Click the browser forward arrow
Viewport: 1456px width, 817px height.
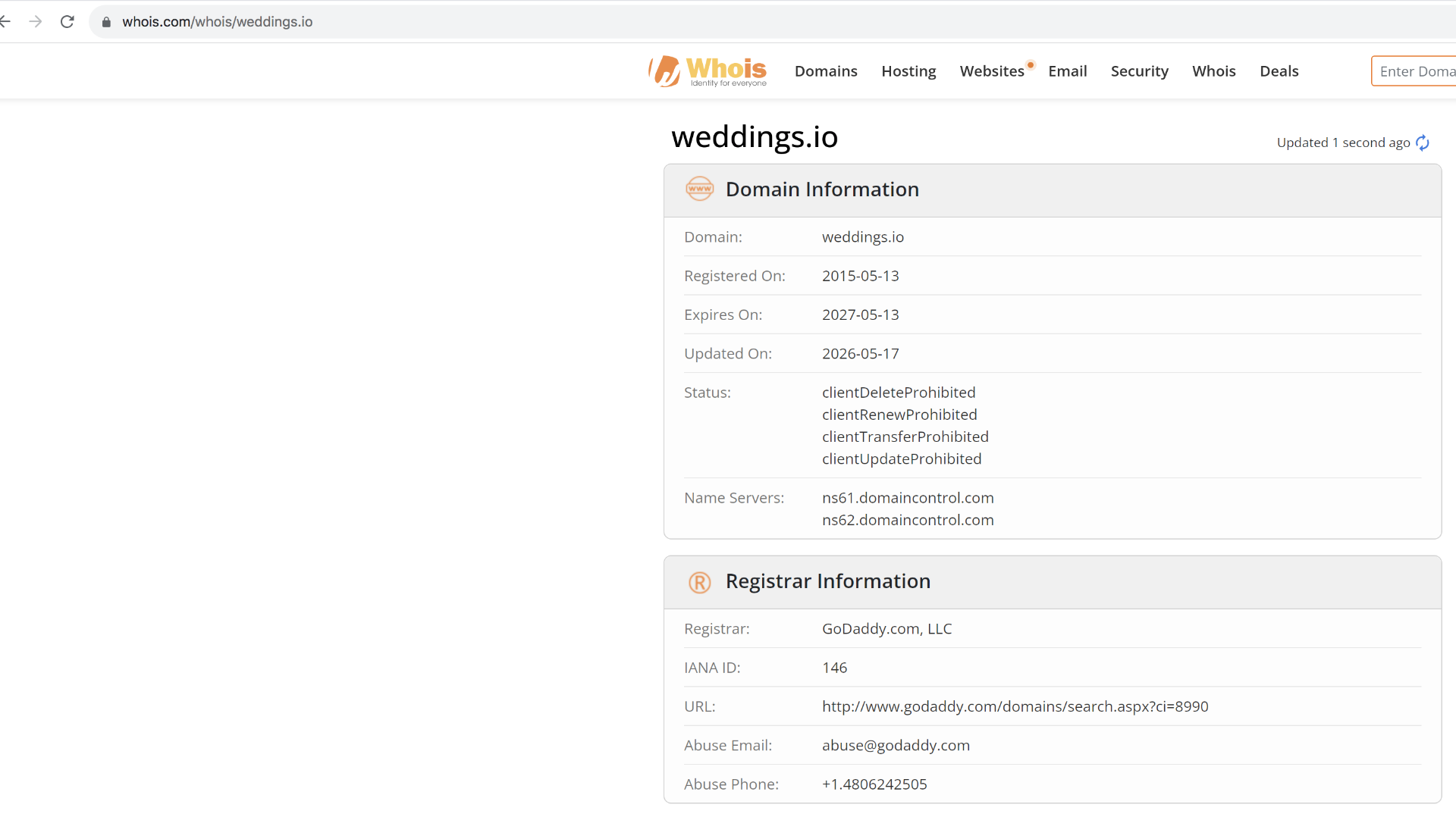point(35,21)
